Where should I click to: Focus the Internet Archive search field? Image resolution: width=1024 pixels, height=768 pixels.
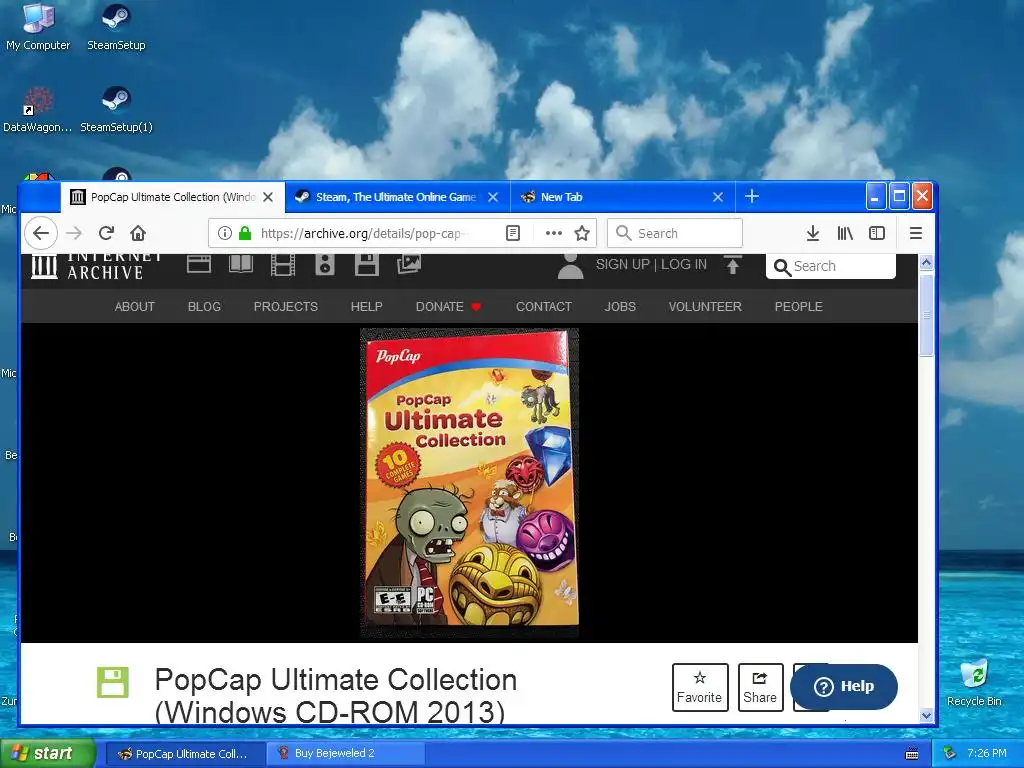tap(831, 266)
